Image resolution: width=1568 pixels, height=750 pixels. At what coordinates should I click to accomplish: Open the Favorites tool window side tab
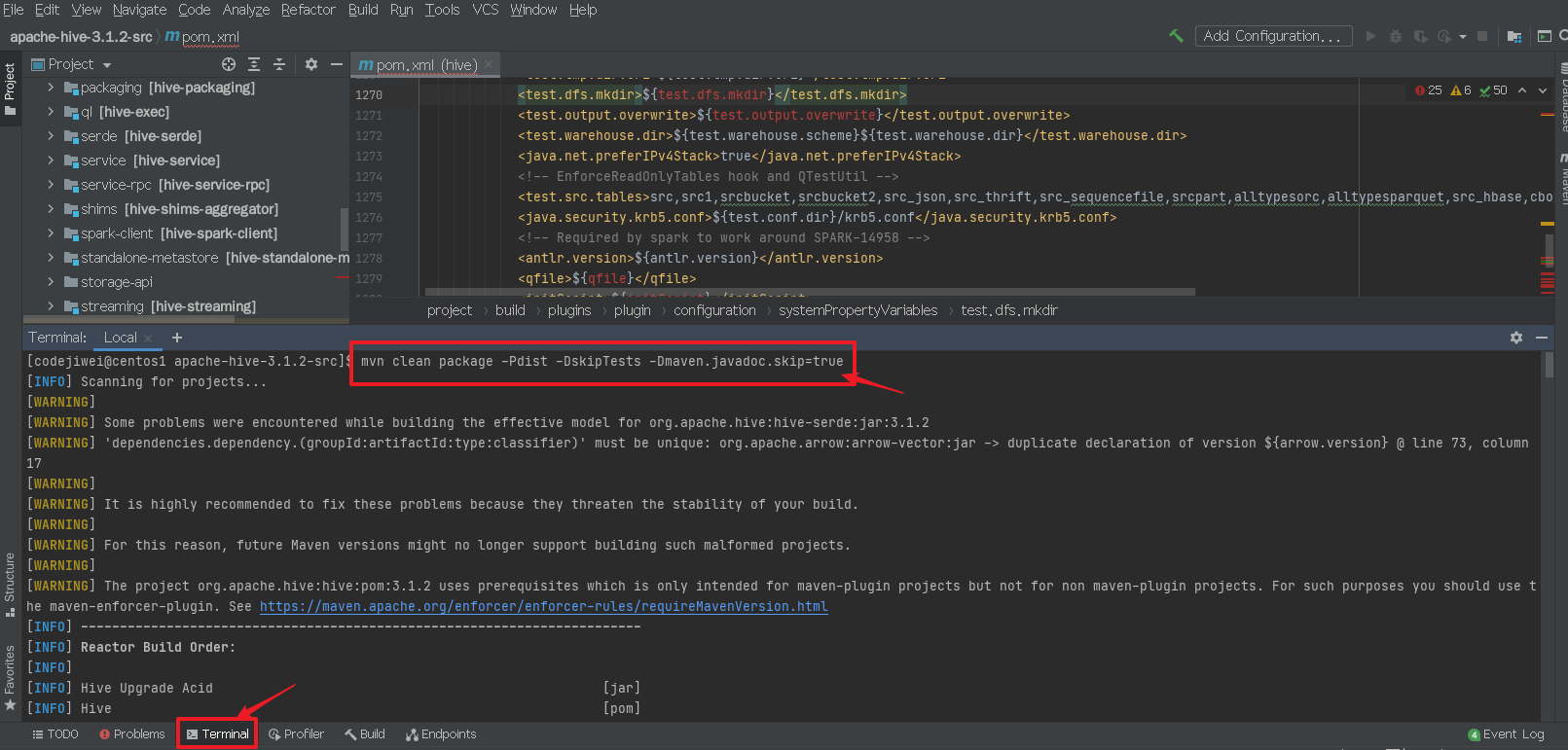click(x=10, y=678)
